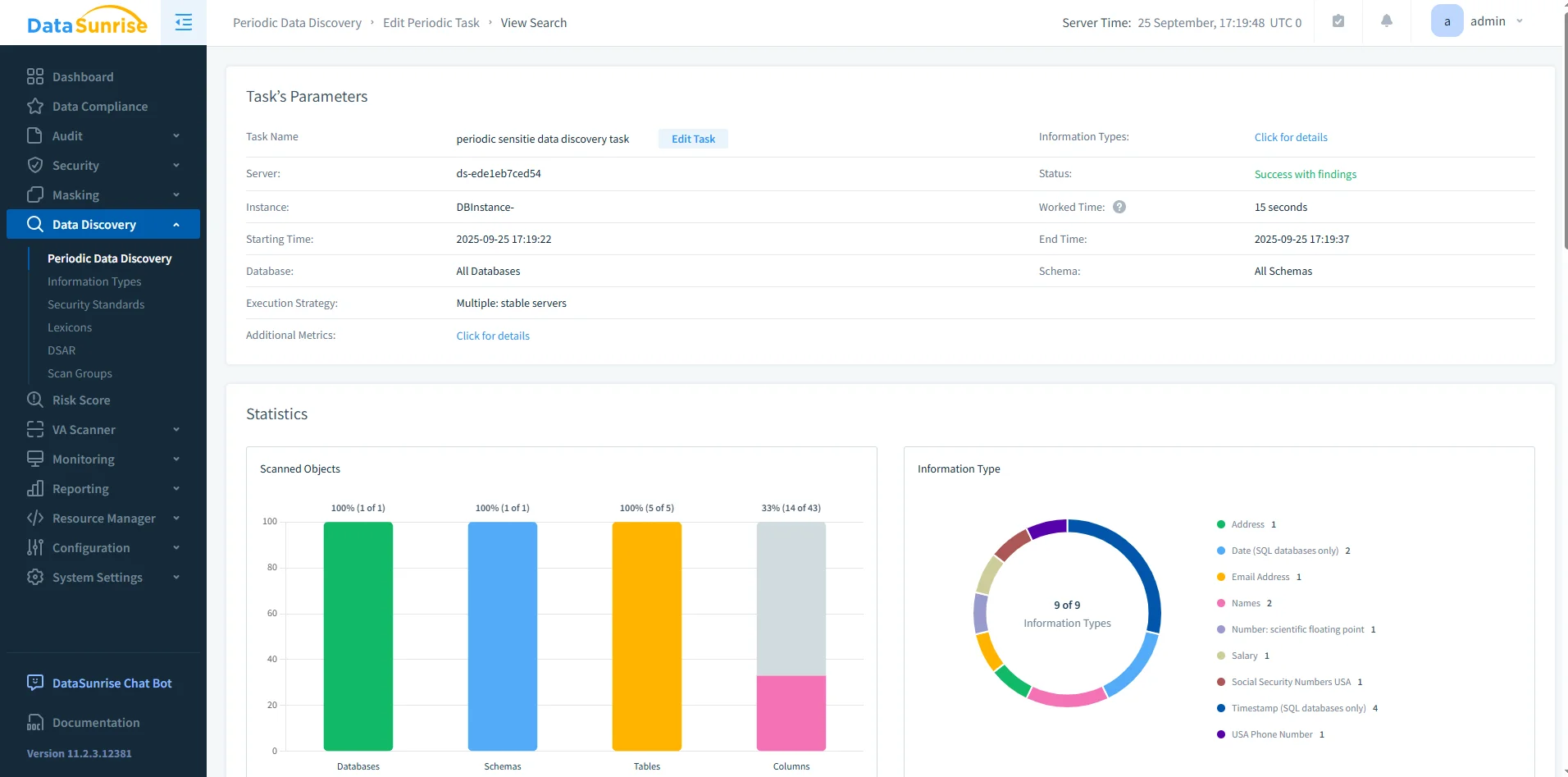Open the Periodic Data Discovery breadcrumb
Viewport: 1568px width, 777px height.
click(297, 22)
